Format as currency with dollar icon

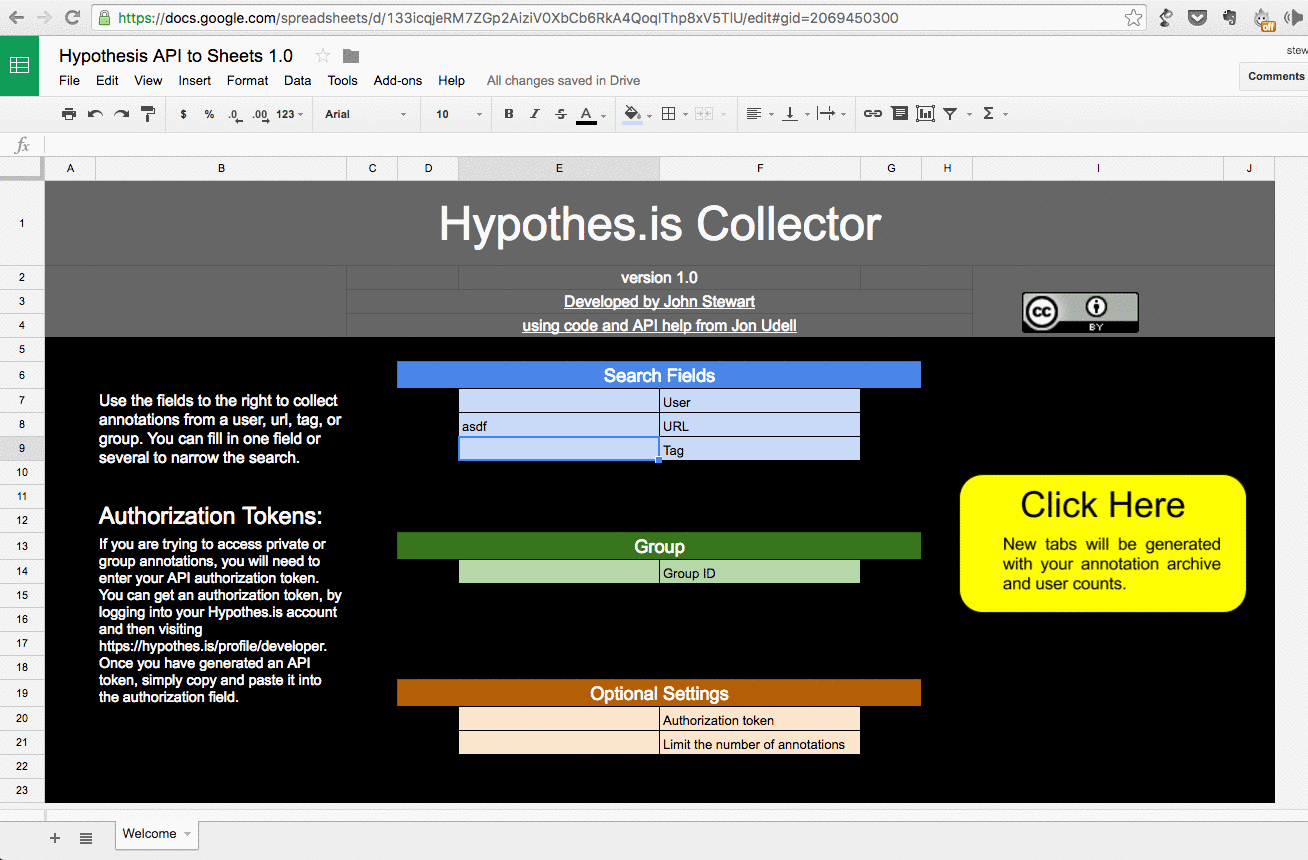point(183,114)
